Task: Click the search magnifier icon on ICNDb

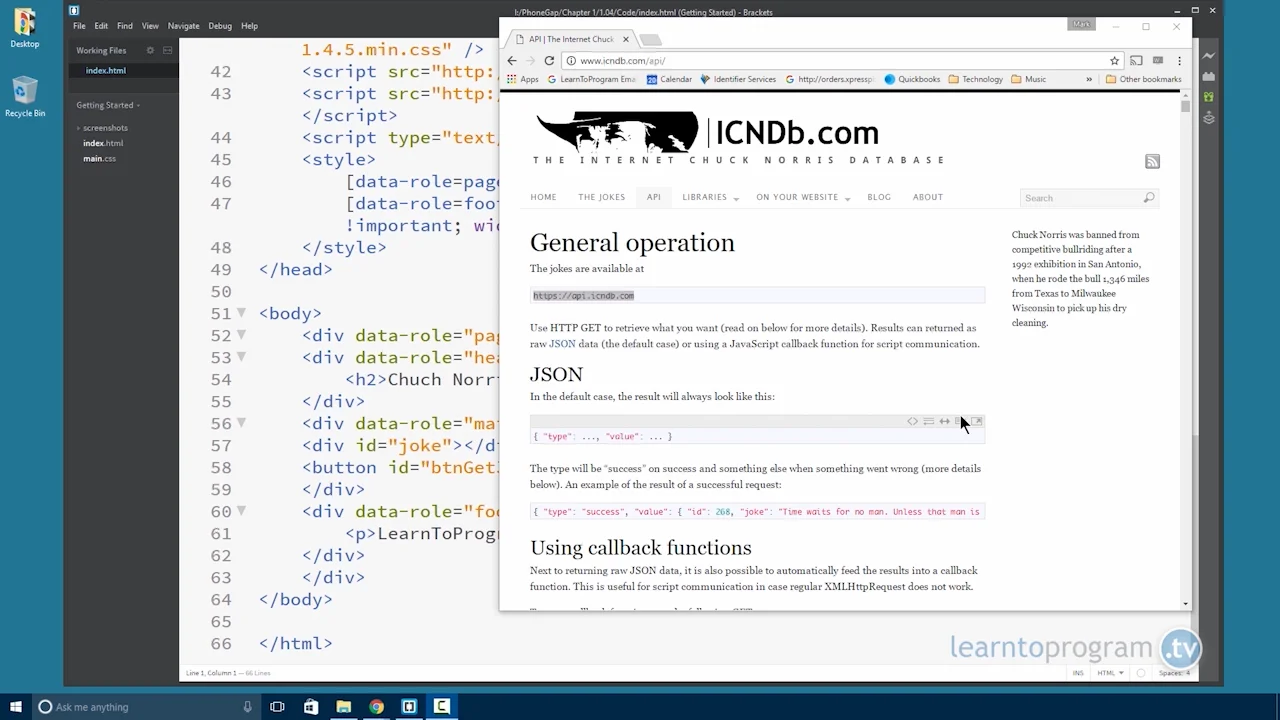Action: (x=1149, y=198)
